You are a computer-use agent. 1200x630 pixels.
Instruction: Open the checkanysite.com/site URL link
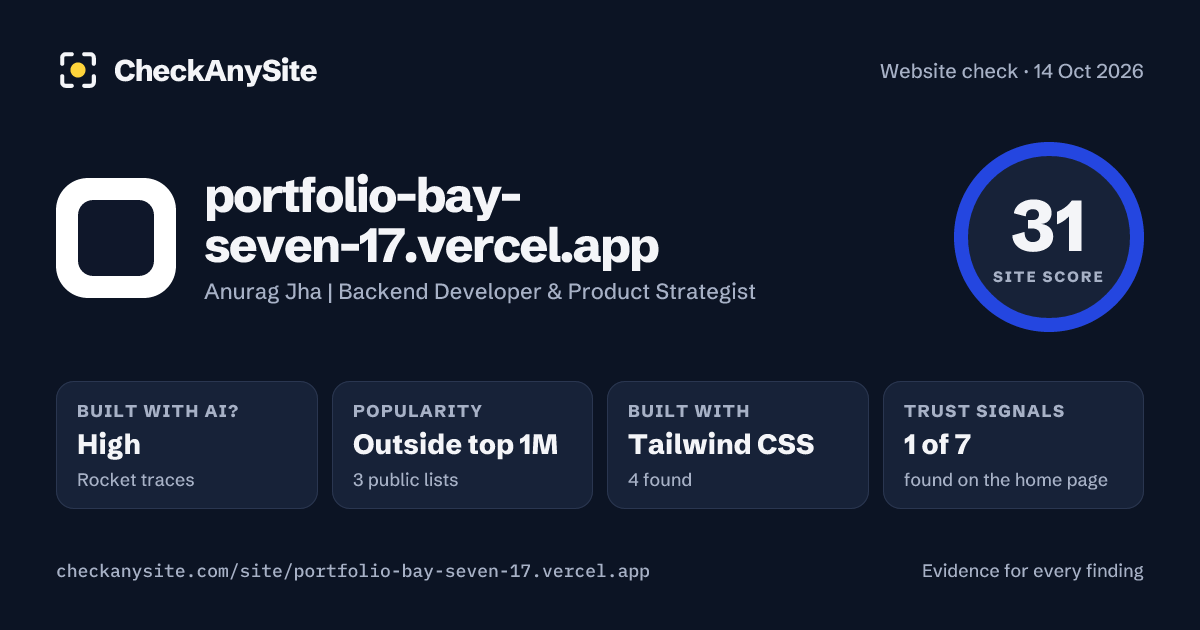(x=353, y=571)
